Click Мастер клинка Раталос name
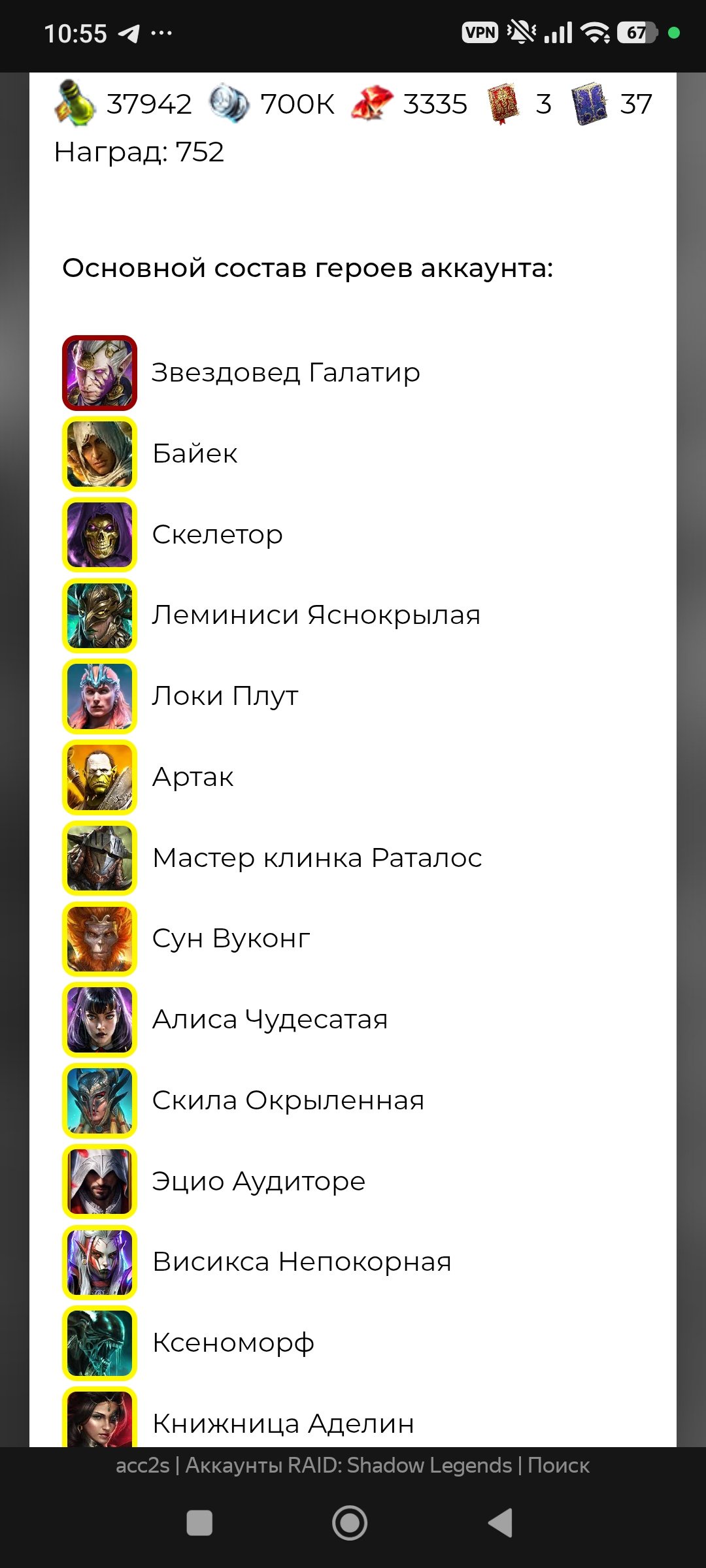706x1568 pixels. [317, 858]
